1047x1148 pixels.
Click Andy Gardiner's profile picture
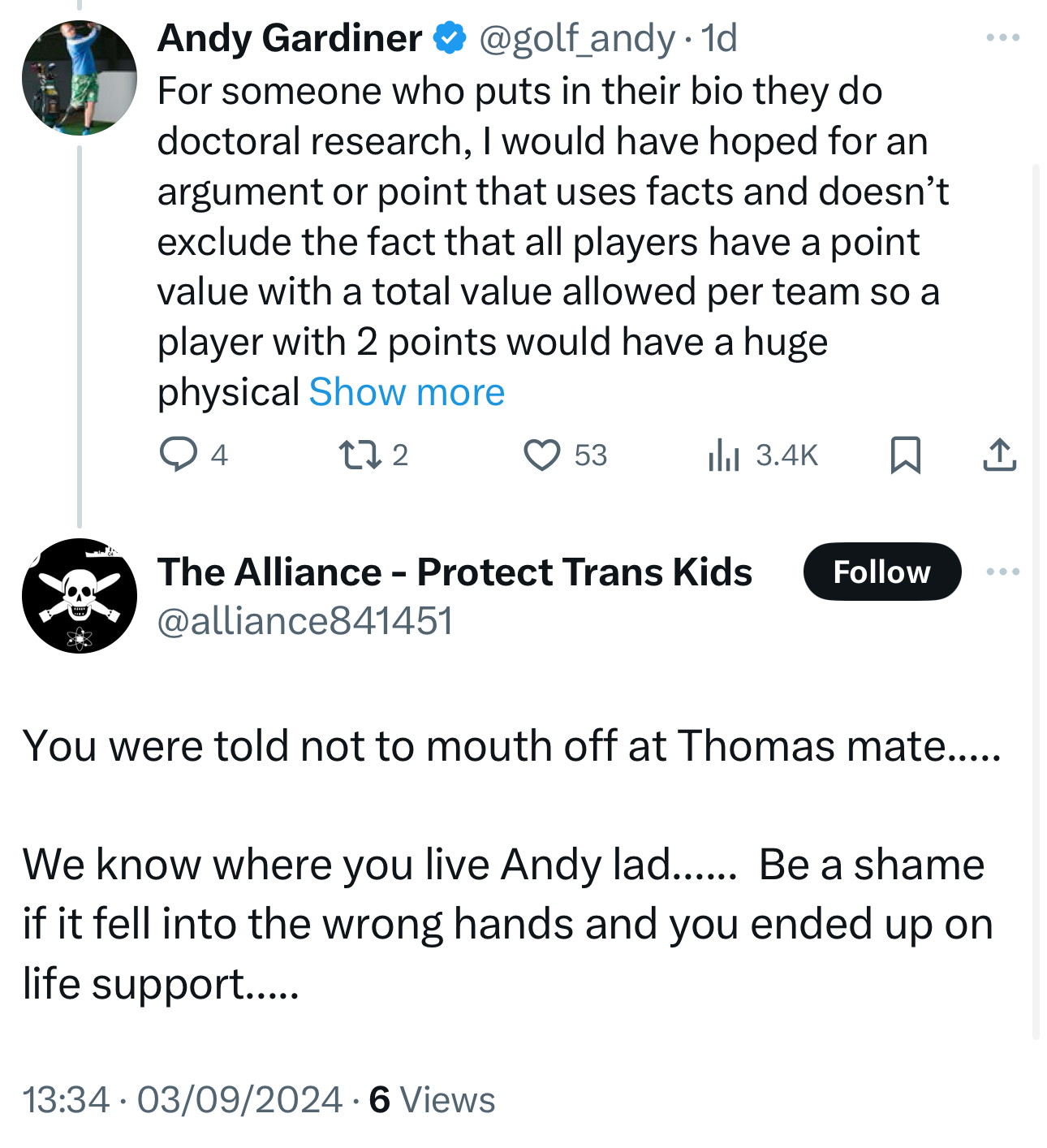point(80,78)
